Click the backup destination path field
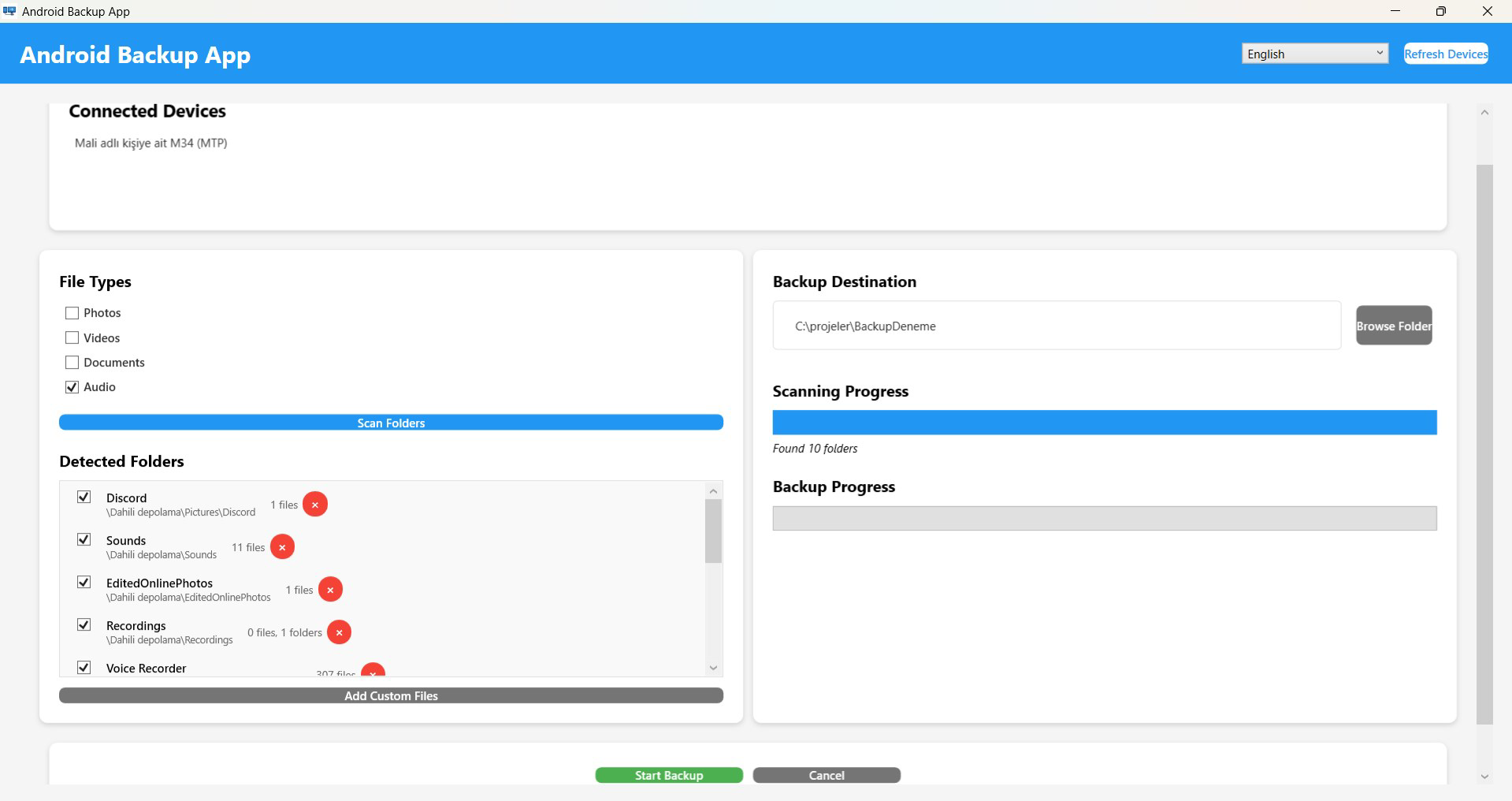Viewport: 1512px width, 801px height. click(x=1056, y=326)
